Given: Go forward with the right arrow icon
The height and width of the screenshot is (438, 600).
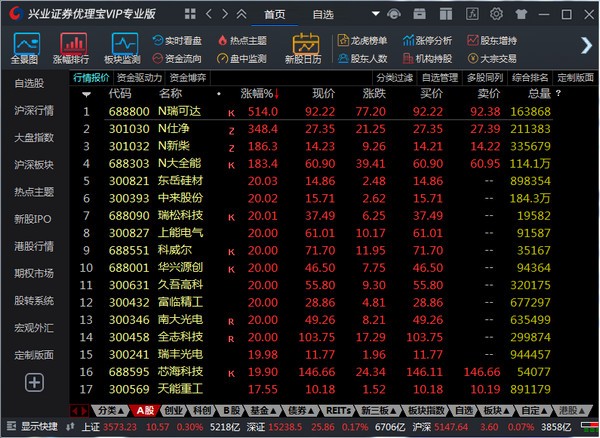Looking at the screenshot, I should [x=225, y=14].
